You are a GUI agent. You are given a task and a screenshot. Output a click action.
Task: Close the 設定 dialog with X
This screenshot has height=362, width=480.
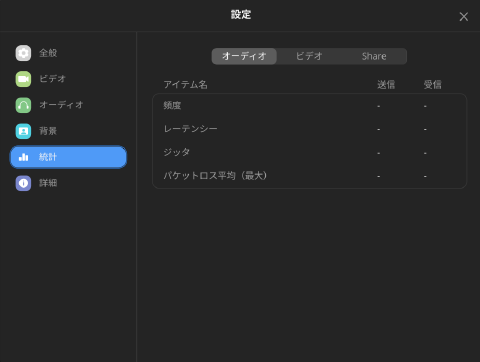[x=464, y=17]
